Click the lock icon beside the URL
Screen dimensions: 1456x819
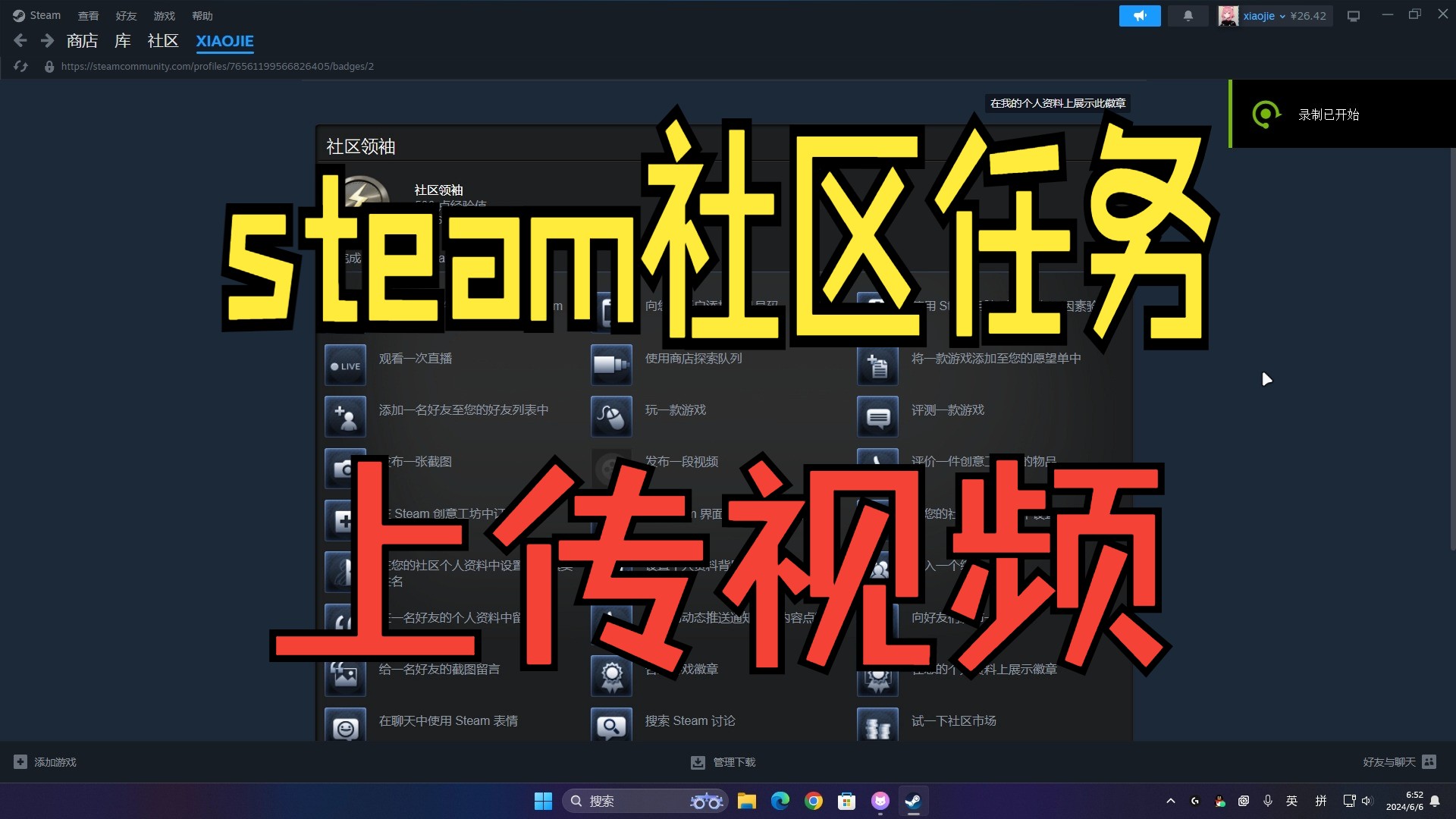coord(49,67)
